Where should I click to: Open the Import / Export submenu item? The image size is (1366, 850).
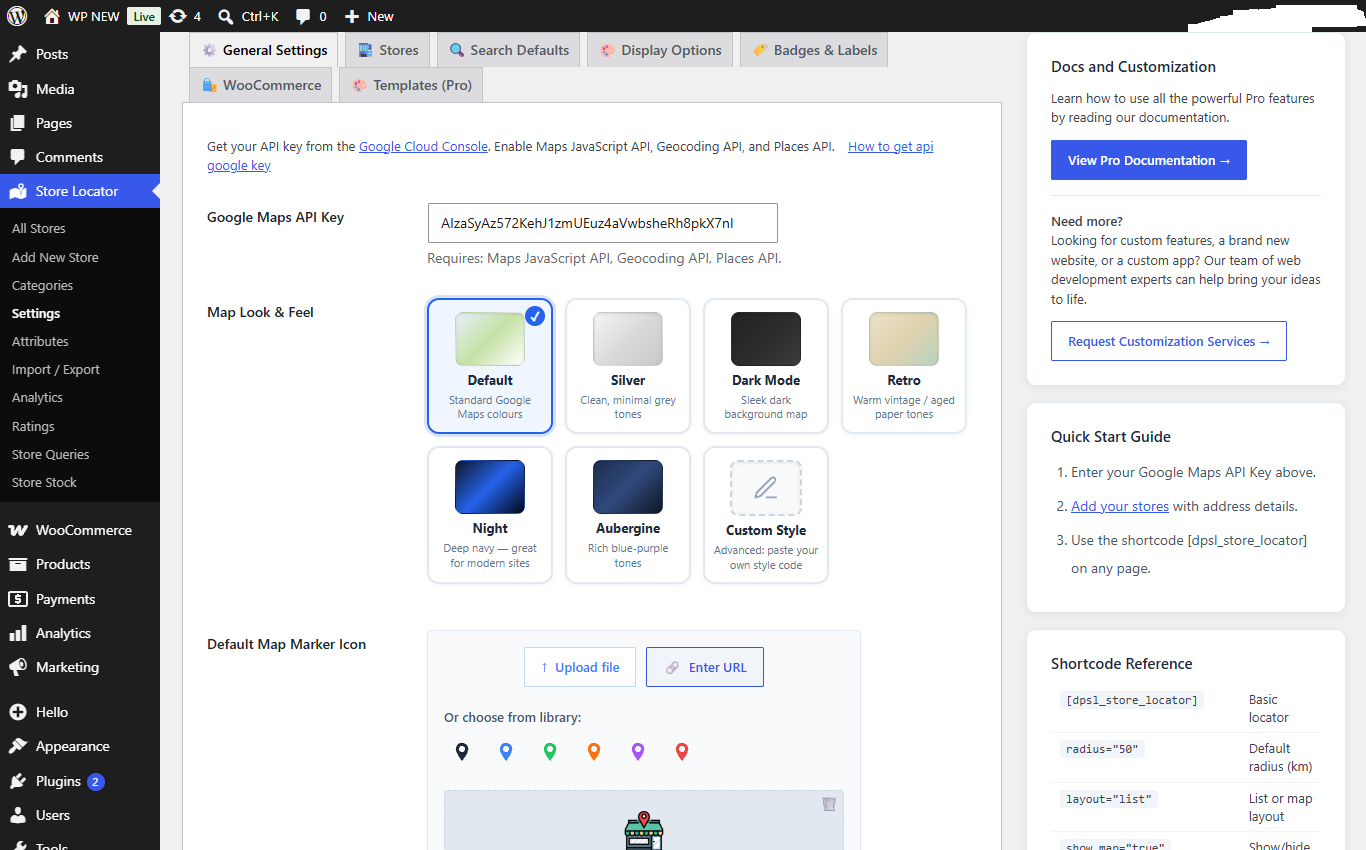[56, 369]
